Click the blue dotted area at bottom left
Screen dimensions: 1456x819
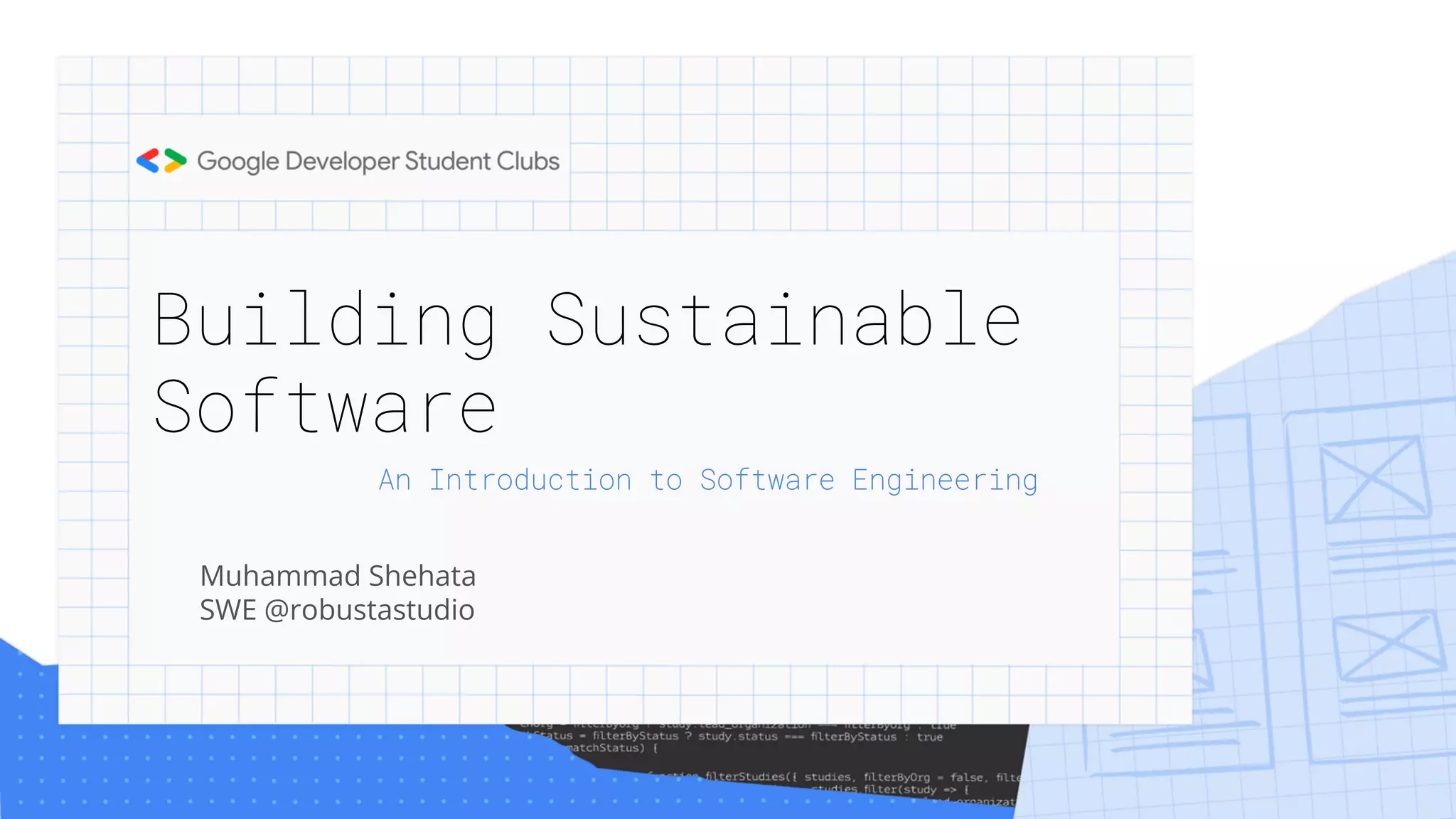point(213,771)
